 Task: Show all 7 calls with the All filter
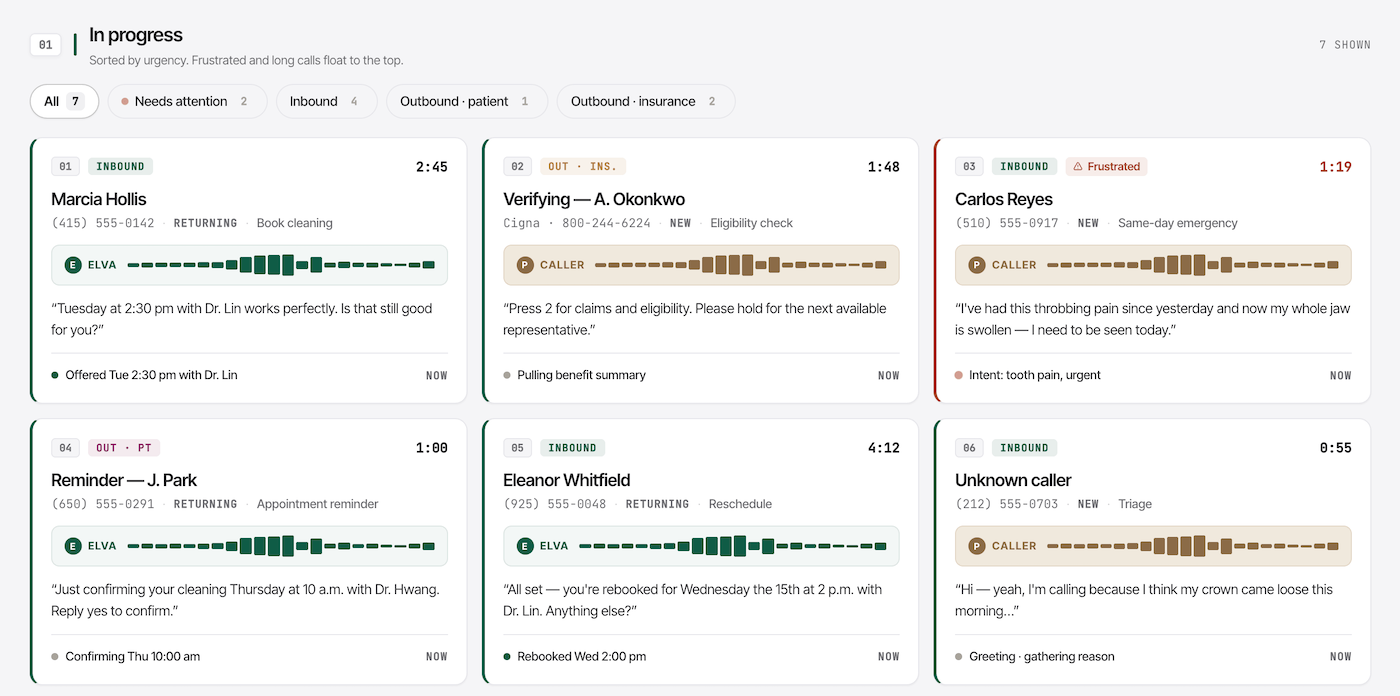tap(64, 101)
